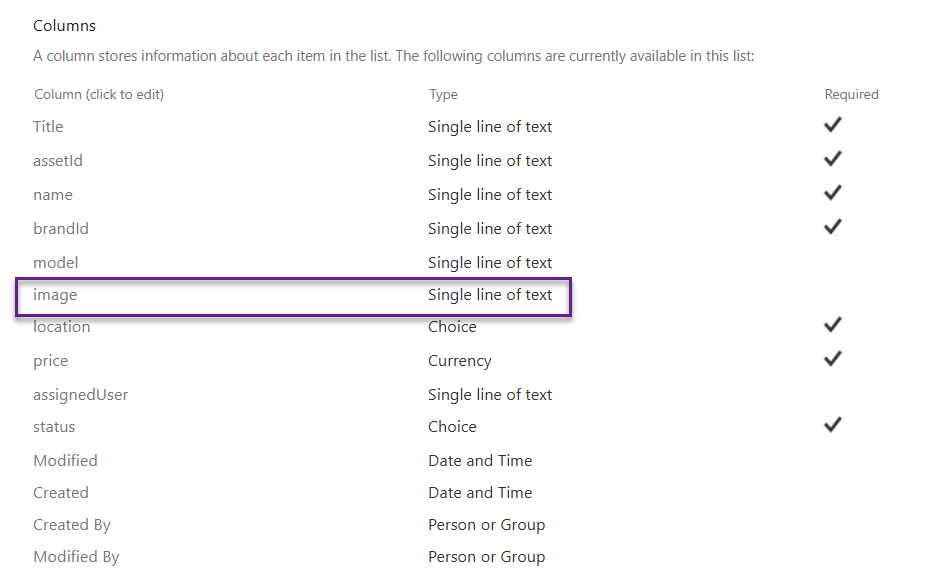The image size is (949, 583).
Task: Open the price currency column
Action: pos(51,361)
